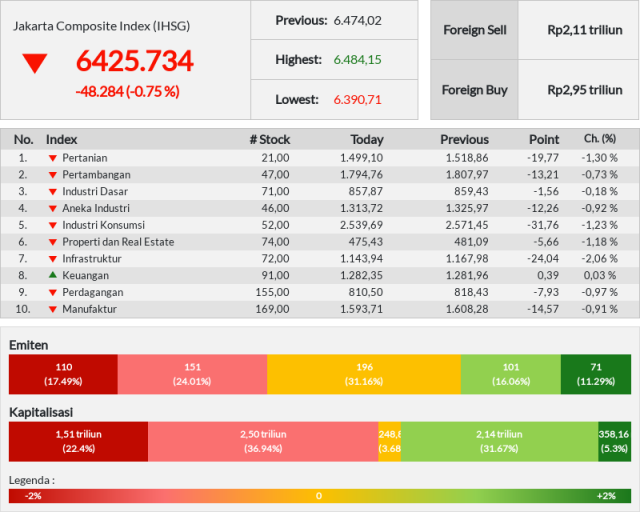Click the Industri Dasar index name
The width and height of the screenshot is (640, 528).
pyautogui.click(x=95, y=191)
